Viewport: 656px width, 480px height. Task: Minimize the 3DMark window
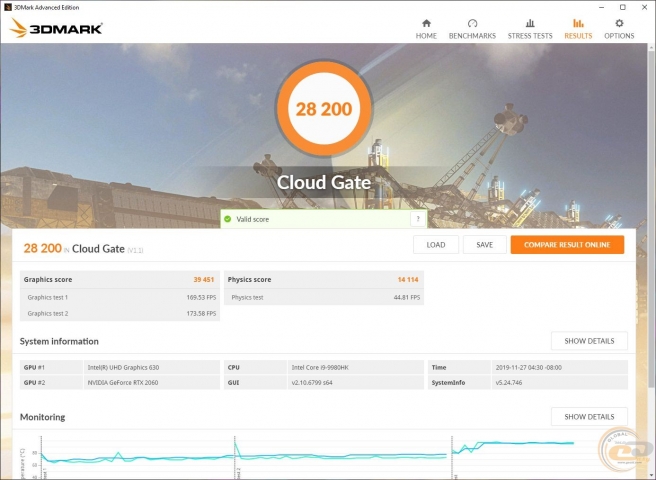[x=602, y=7]
